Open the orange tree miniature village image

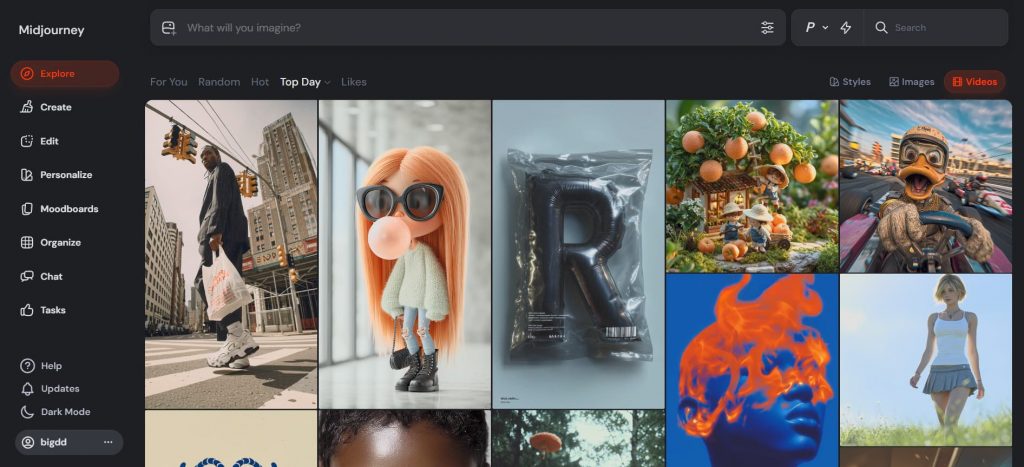[x=752, y=186]
